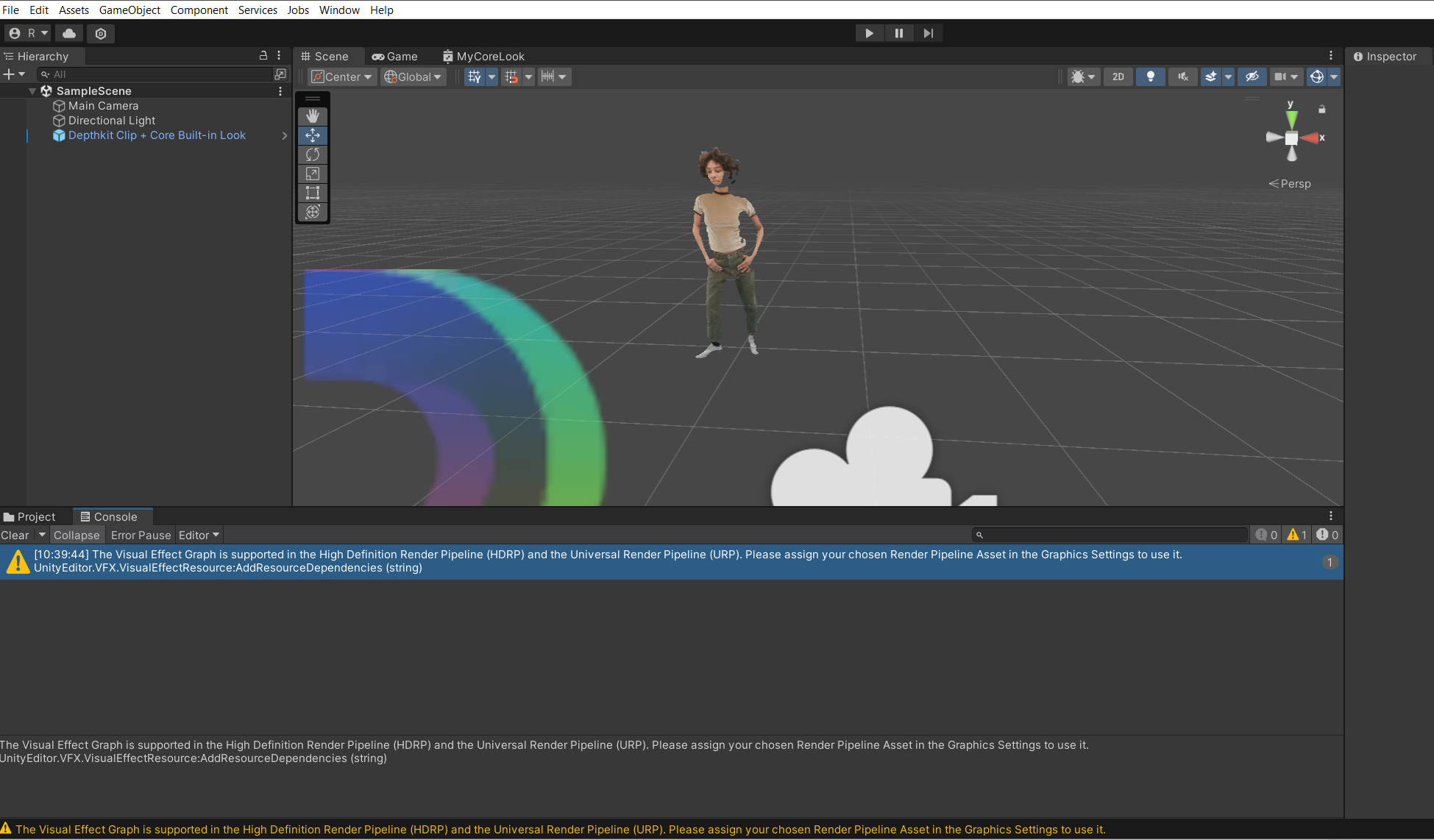Open the Unity Cloud icon
1434x840 pixels.
tap(69, 33)
